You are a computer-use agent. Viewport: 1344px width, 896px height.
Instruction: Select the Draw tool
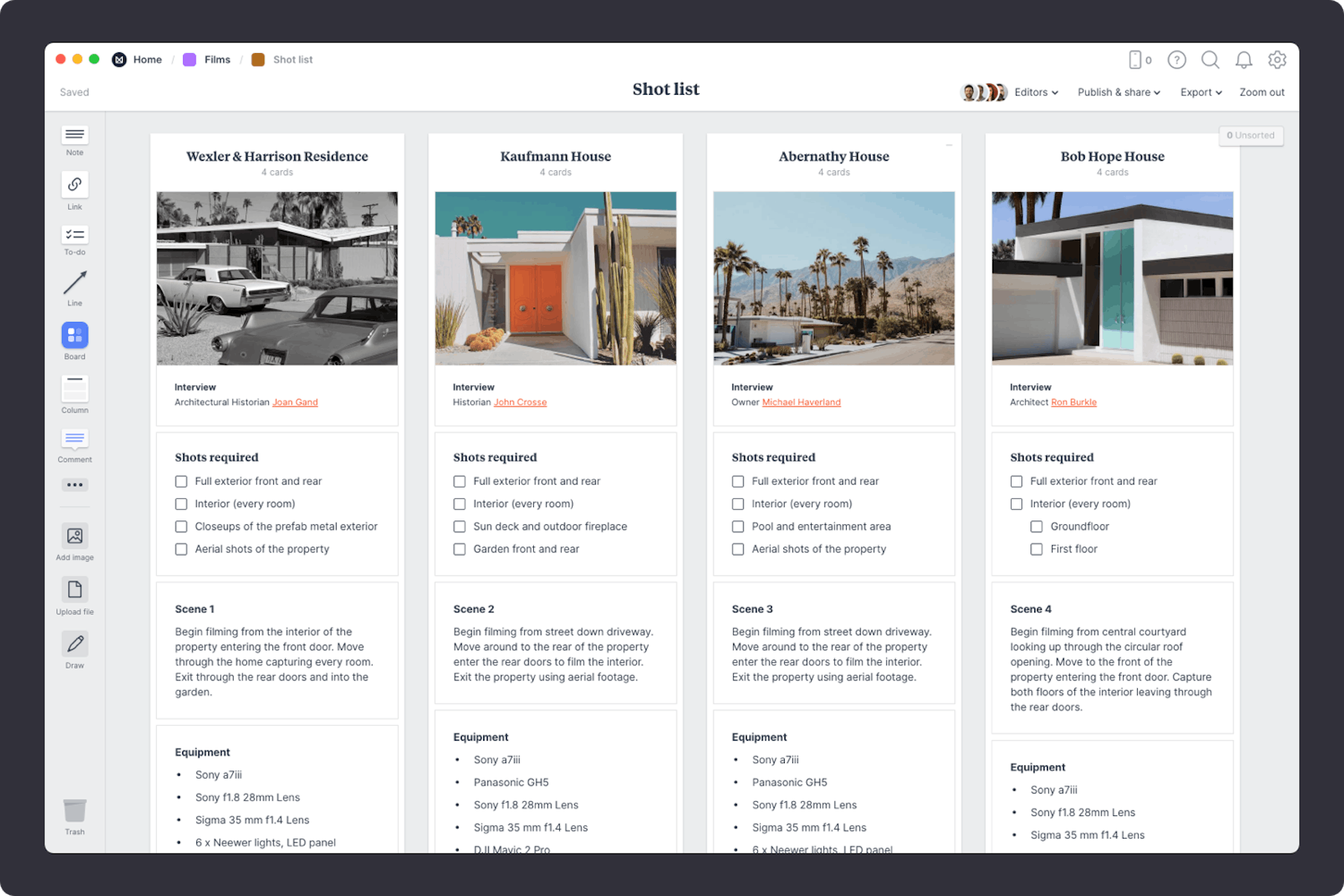(74, 644)
